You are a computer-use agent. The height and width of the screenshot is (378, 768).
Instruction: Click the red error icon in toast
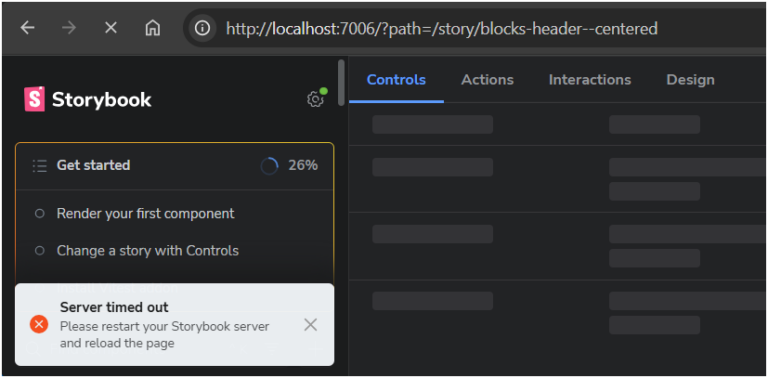pos(39,324)
